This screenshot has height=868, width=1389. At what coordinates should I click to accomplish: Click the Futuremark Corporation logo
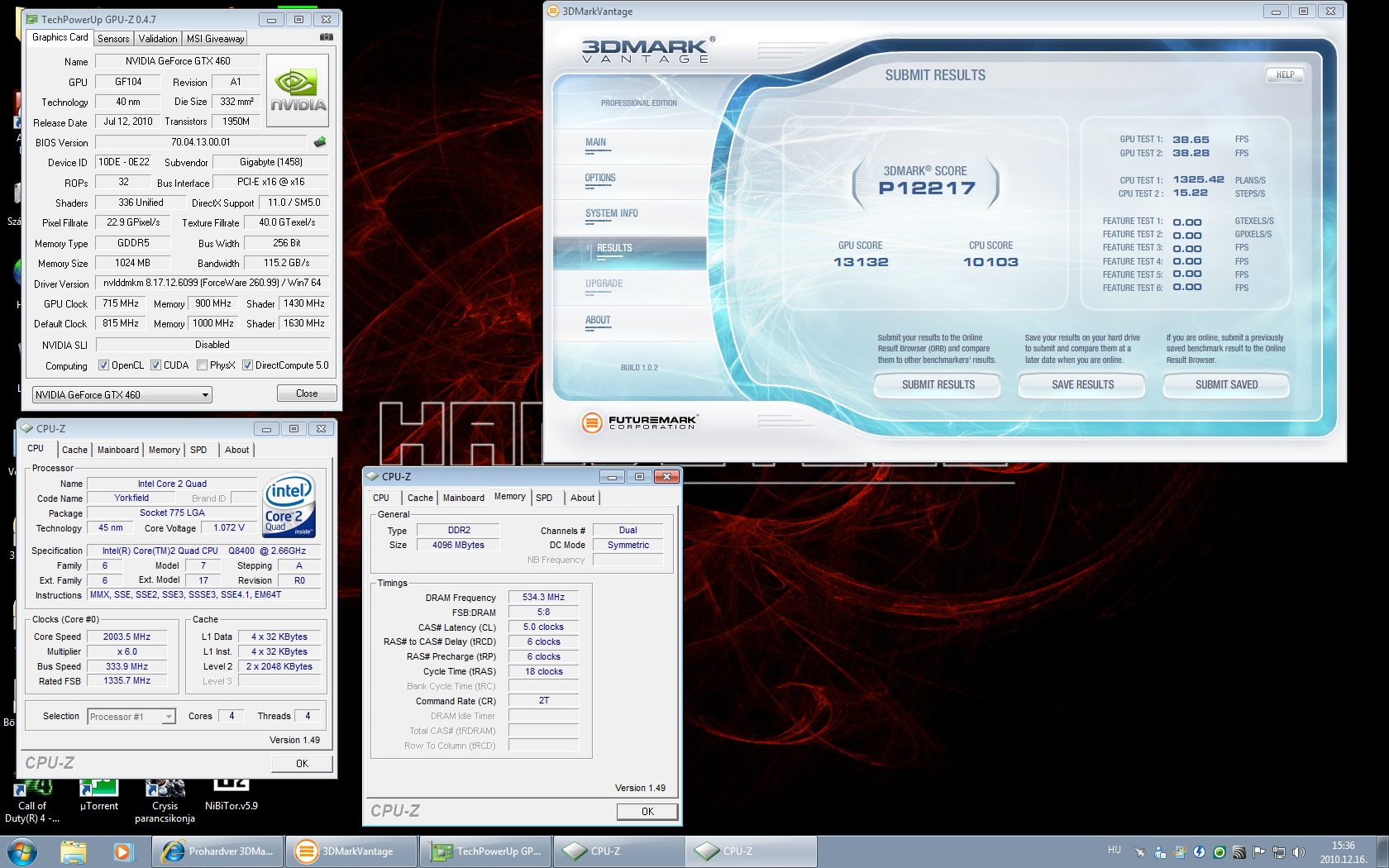tap(639, 422)
